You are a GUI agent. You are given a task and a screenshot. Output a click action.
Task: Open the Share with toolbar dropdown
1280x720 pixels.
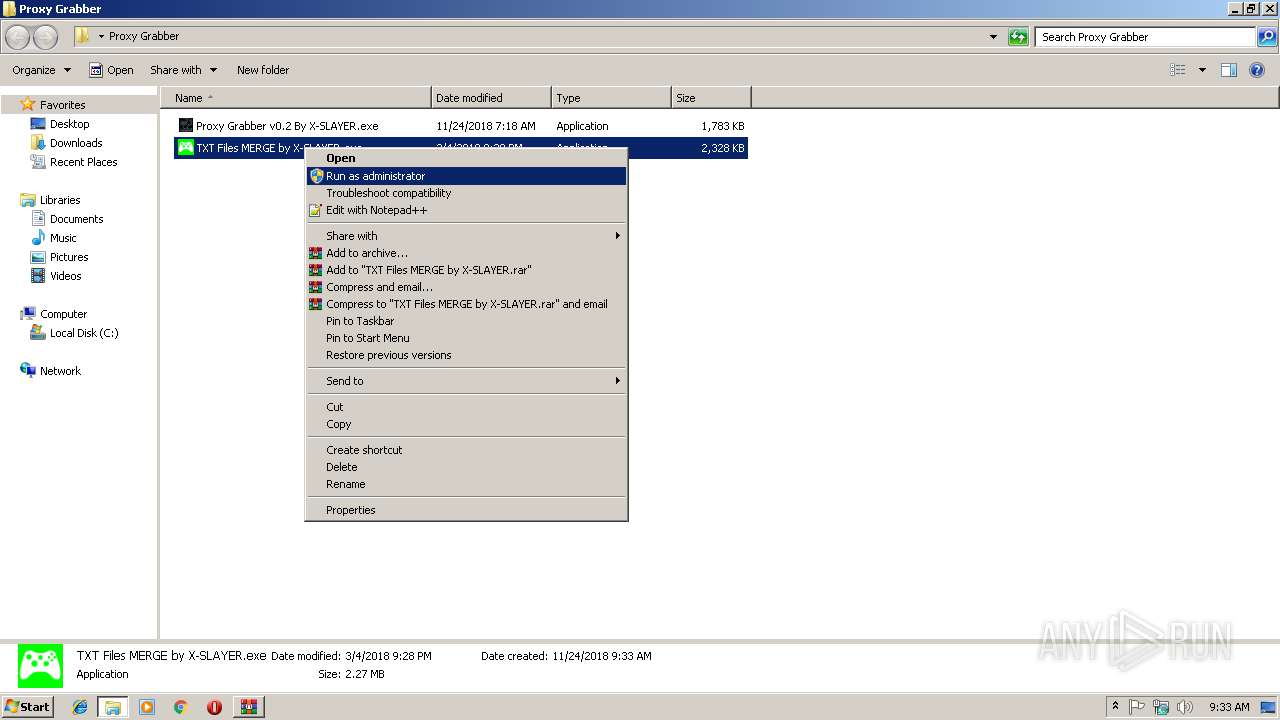pyautogui.click(x=184, y=70)
